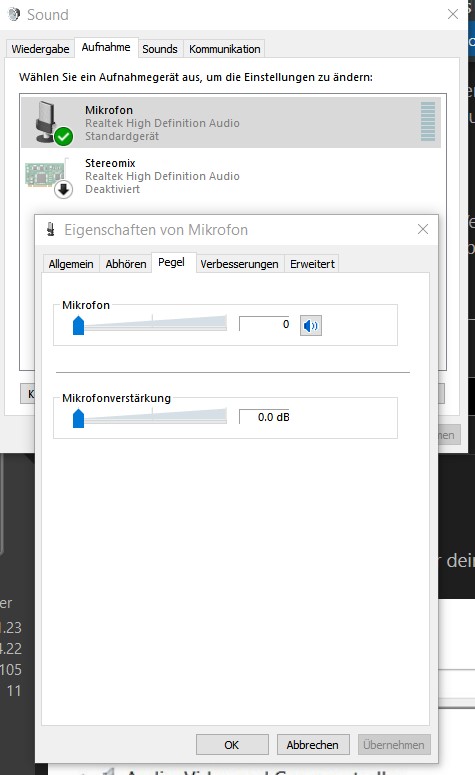Open the Sounds tab
The image size is (475, 775).
pyautogui.click(x=160, y=49)
